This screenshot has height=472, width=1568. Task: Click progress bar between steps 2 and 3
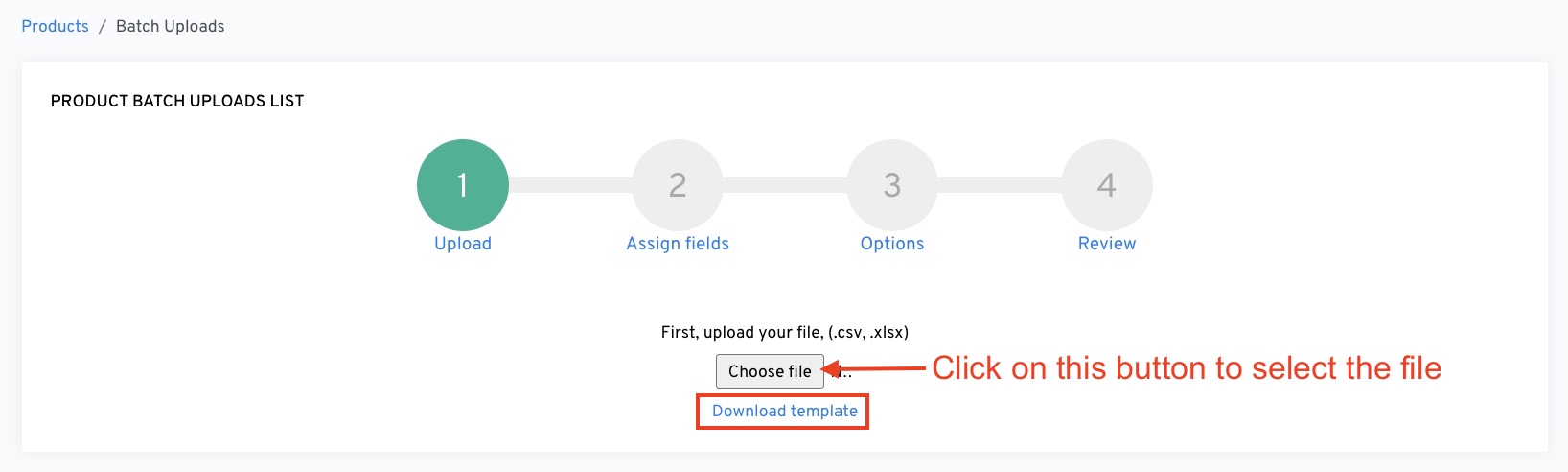[784, 185]
